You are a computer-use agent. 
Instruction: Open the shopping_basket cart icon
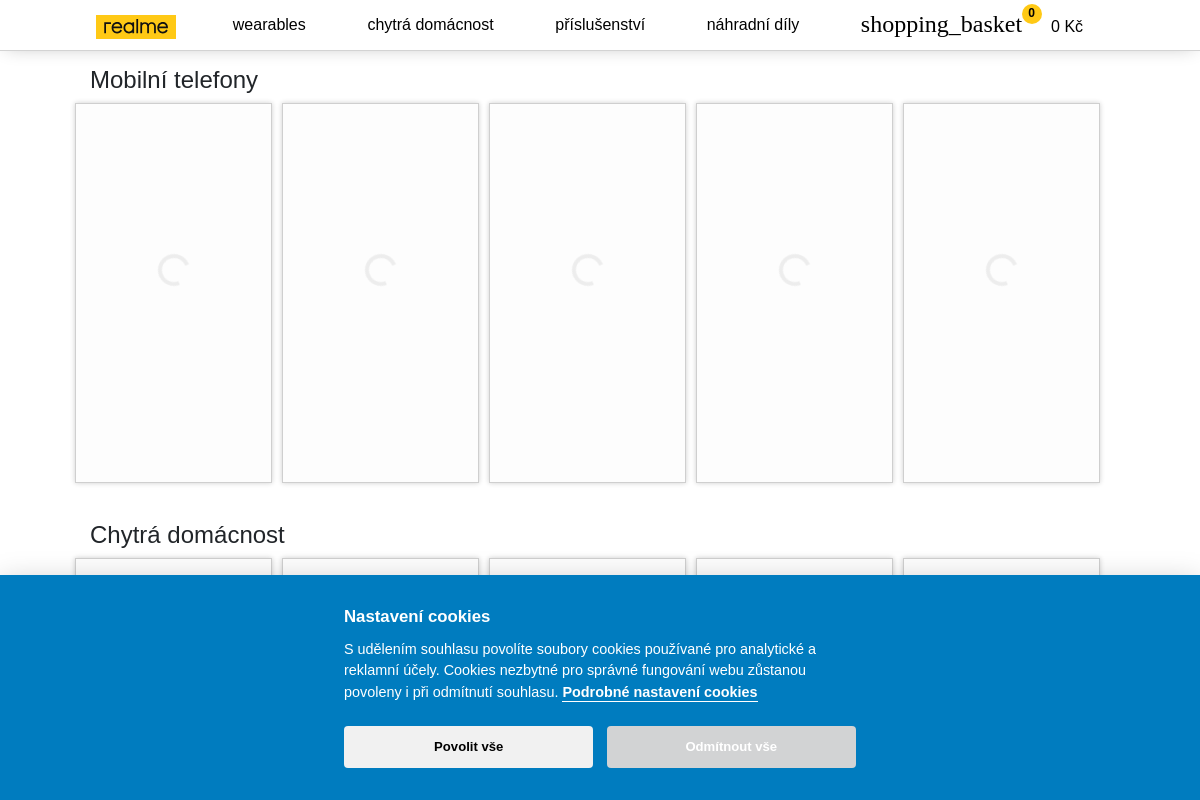point(941,25)
